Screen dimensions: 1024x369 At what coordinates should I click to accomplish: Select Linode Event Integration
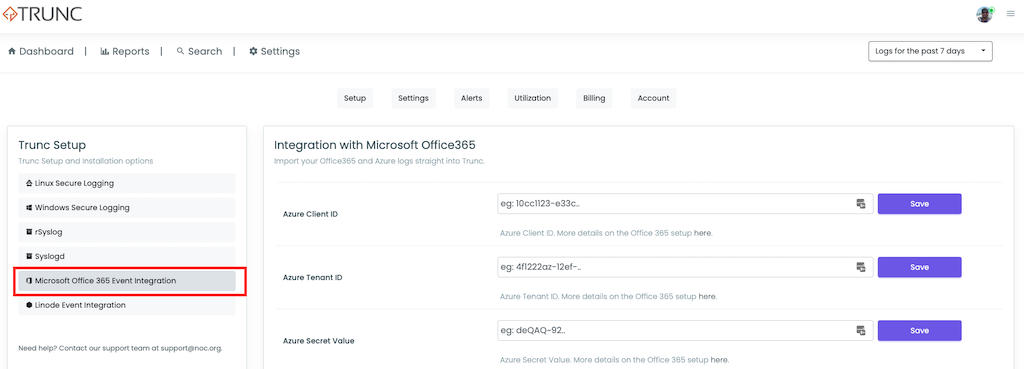coord(127,305)
